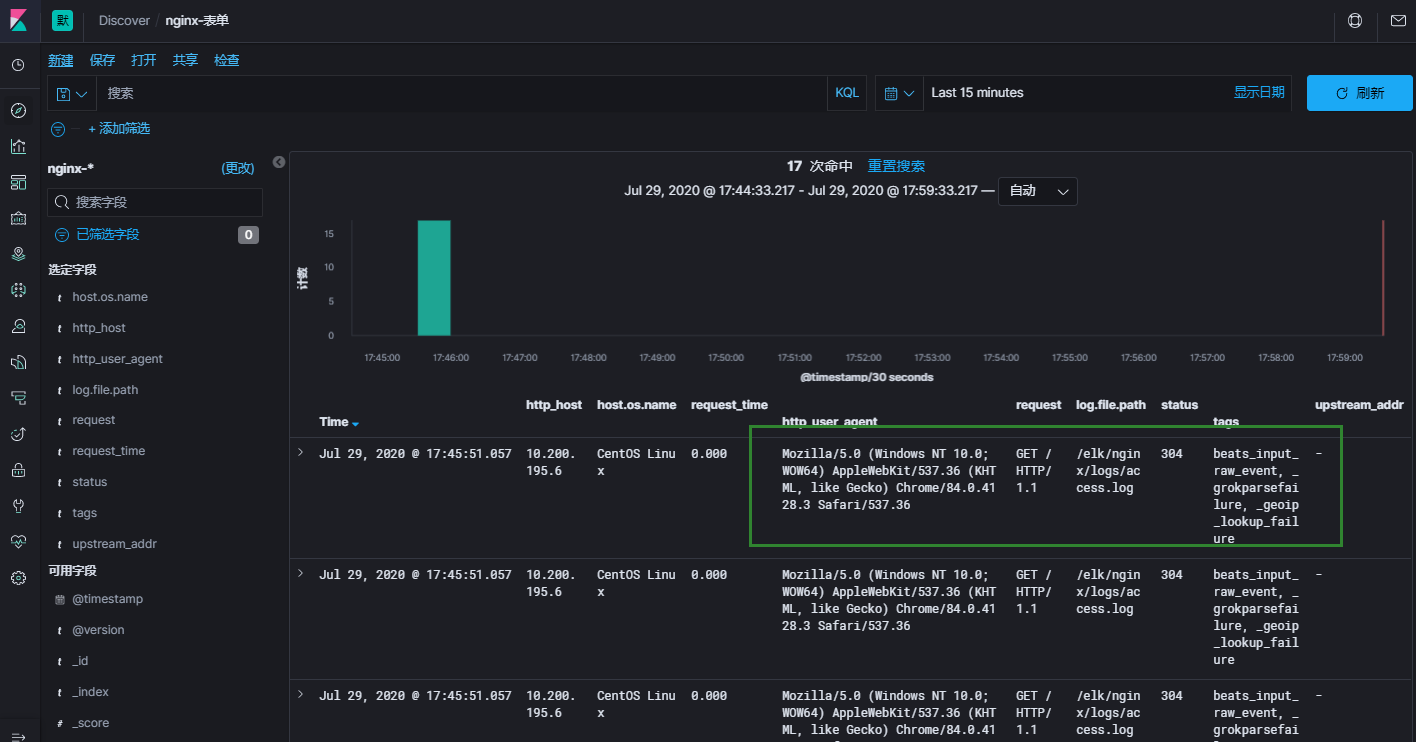This screenshot has width=1416, height=742.
Task: Click 重置搜索 link
Action: (x=896, y=166)
